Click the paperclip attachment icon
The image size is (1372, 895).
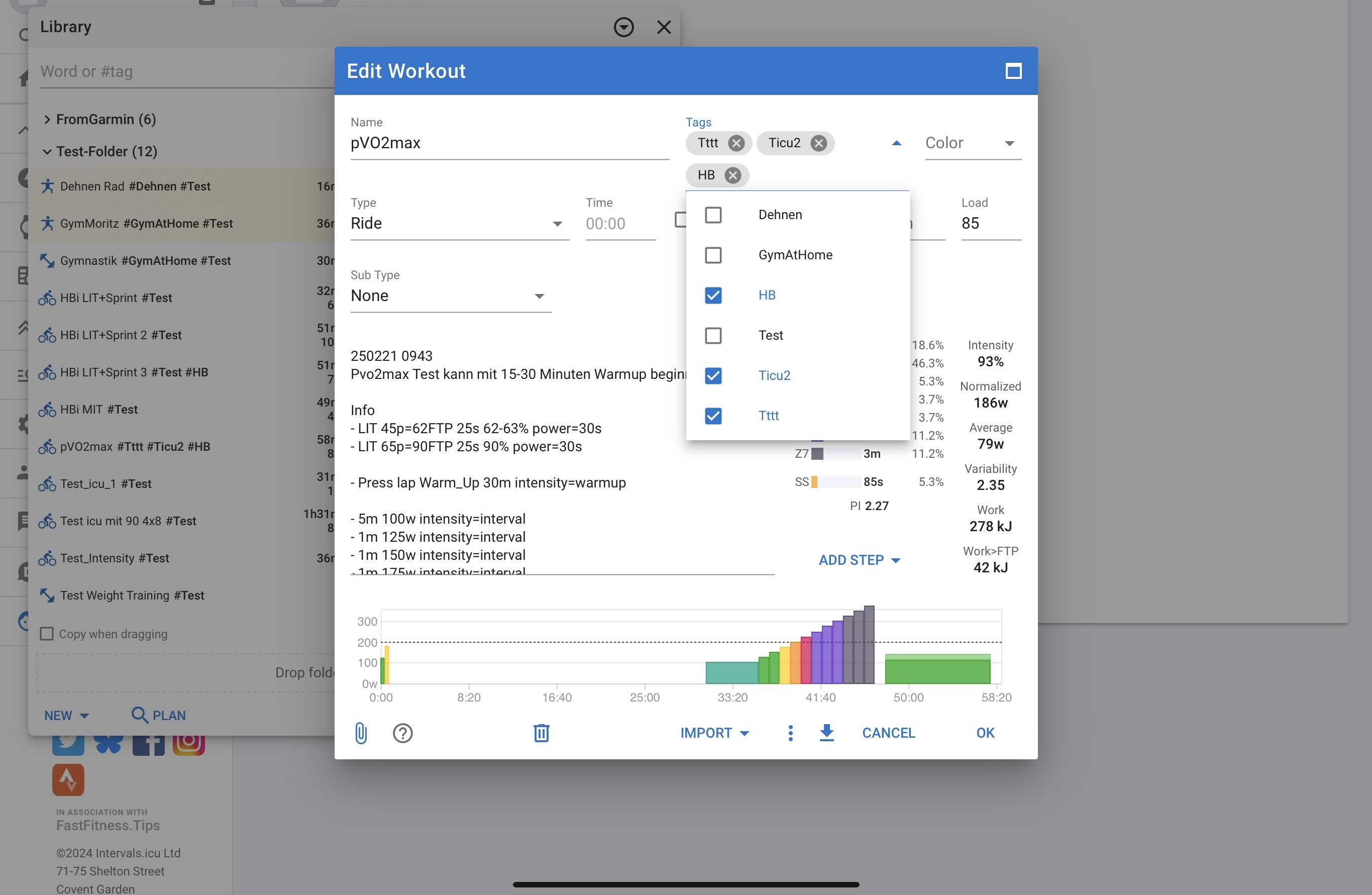pos(361,733)
